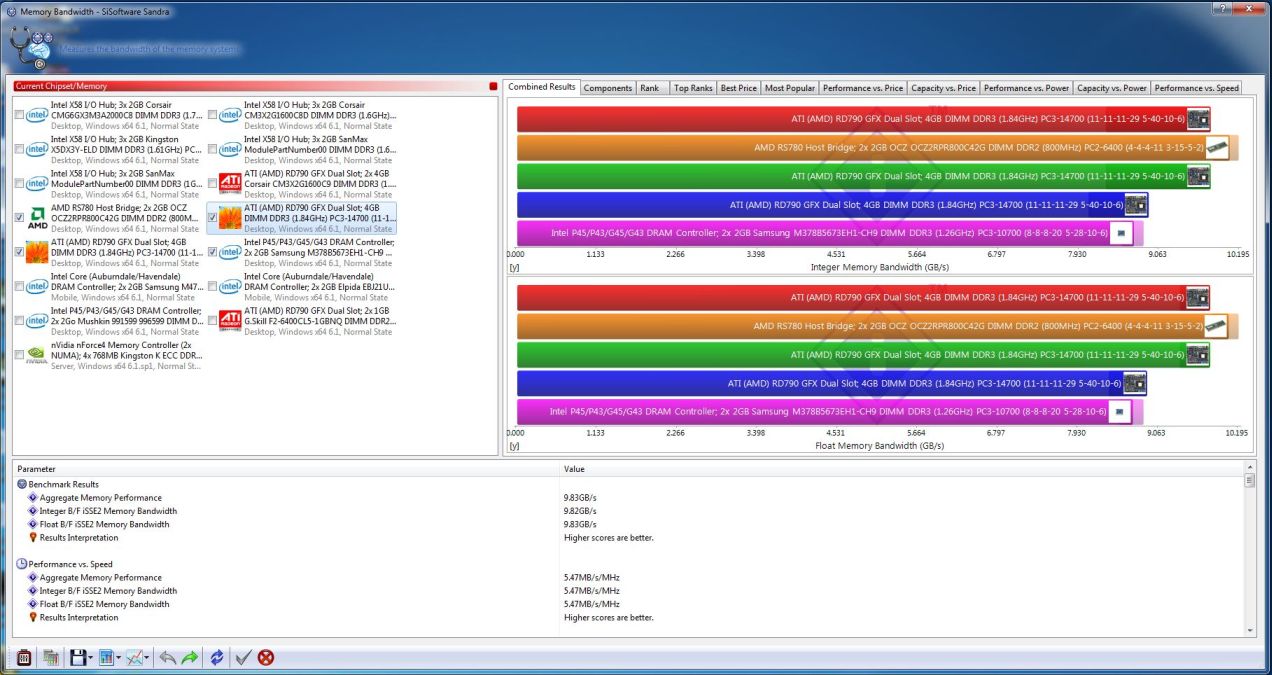Switch to the Rank tab
The image size is (1272, 675).
click(x=650, y=88)
